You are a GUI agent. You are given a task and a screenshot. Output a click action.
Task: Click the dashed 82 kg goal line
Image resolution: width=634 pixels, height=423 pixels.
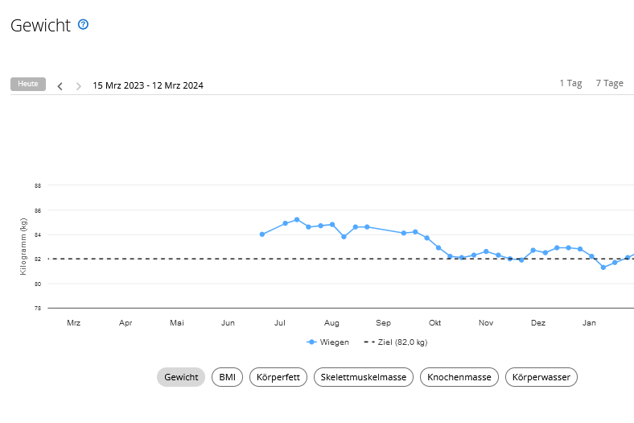[x=150, y=259]
